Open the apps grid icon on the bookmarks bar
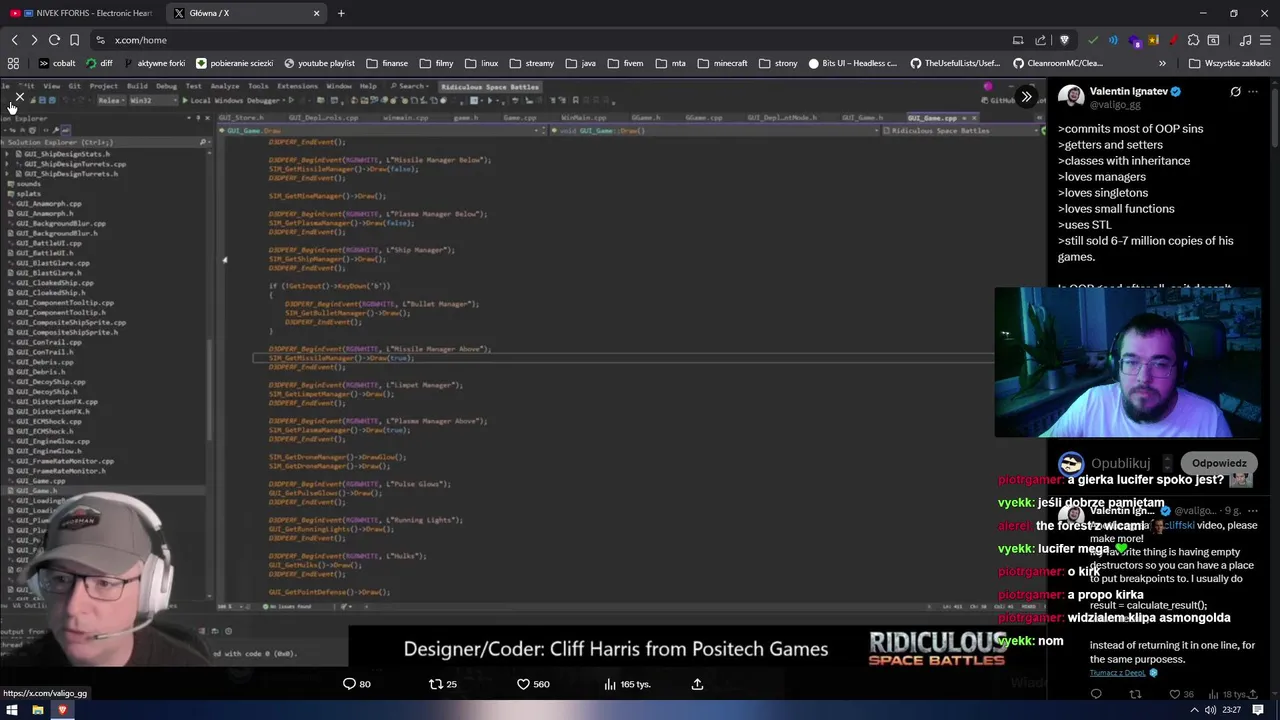This screenshot has width=1280, height=720. tap(13, 63)
